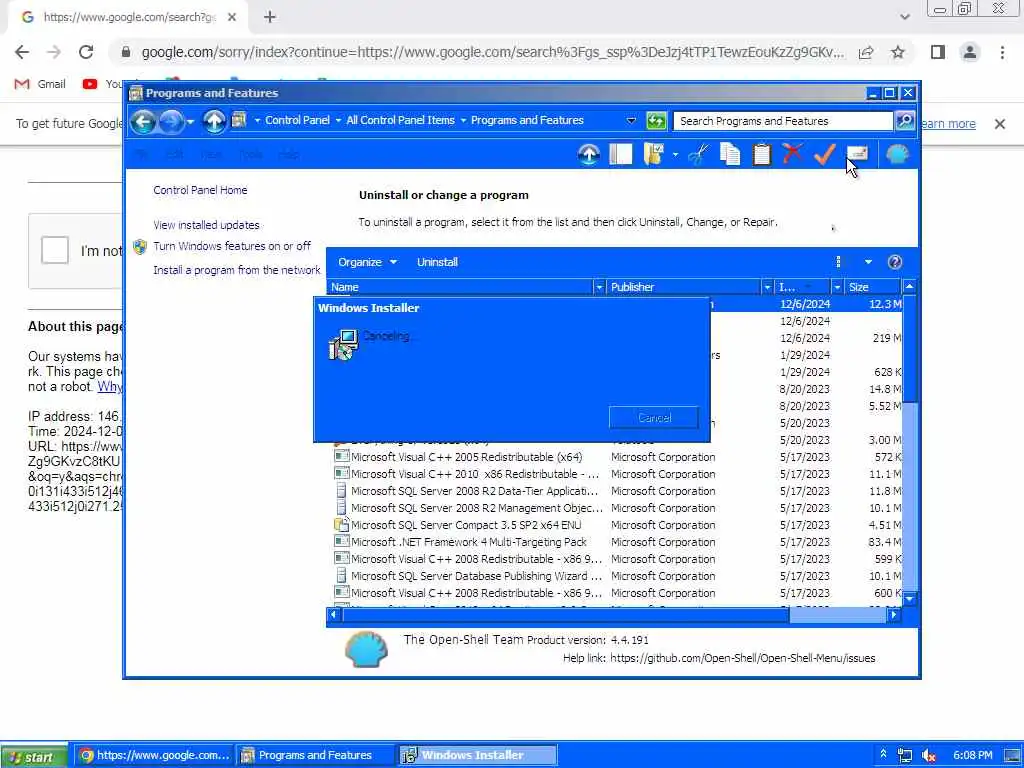Open a new Chrome tab

tap(270, 18)
